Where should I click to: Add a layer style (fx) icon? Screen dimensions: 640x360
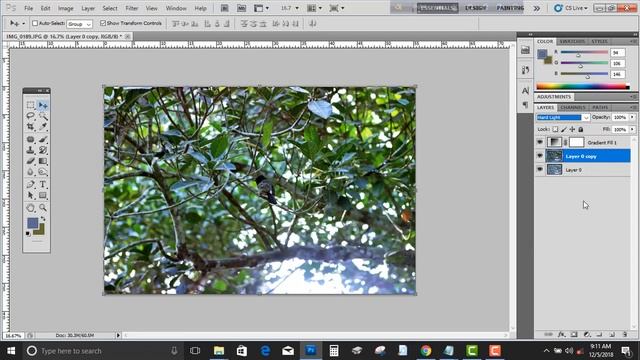[x=561, y=334]
